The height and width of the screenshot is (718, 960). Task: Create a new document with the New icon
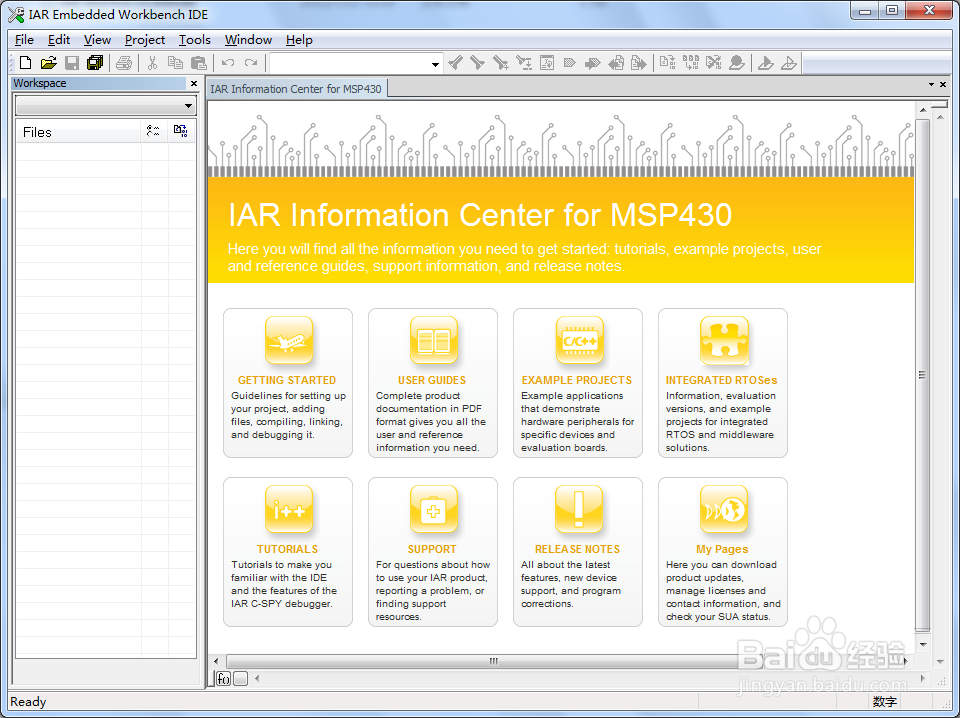click(x=25, y=62)
